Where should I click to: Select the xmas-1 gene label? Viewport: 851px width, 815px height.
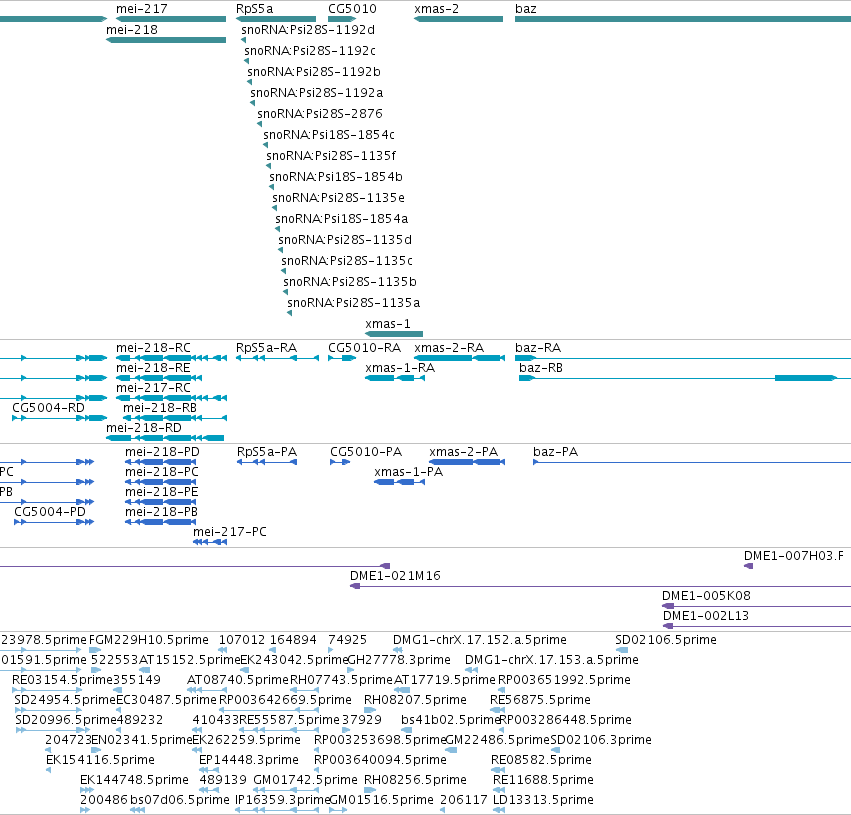coord(388,324)
